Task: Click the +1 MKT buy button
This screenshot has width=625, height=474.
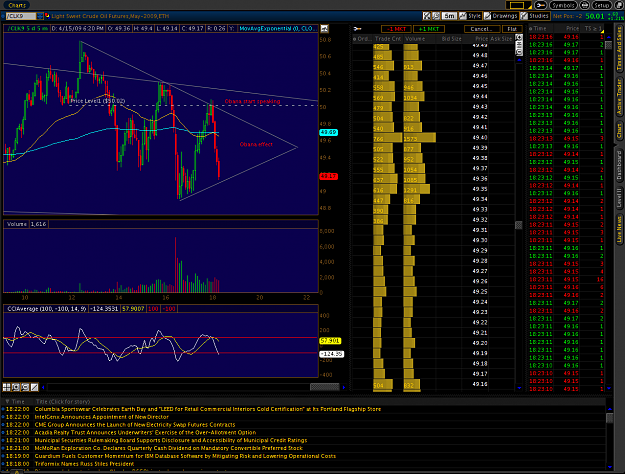Action: [x=429, y=29]
